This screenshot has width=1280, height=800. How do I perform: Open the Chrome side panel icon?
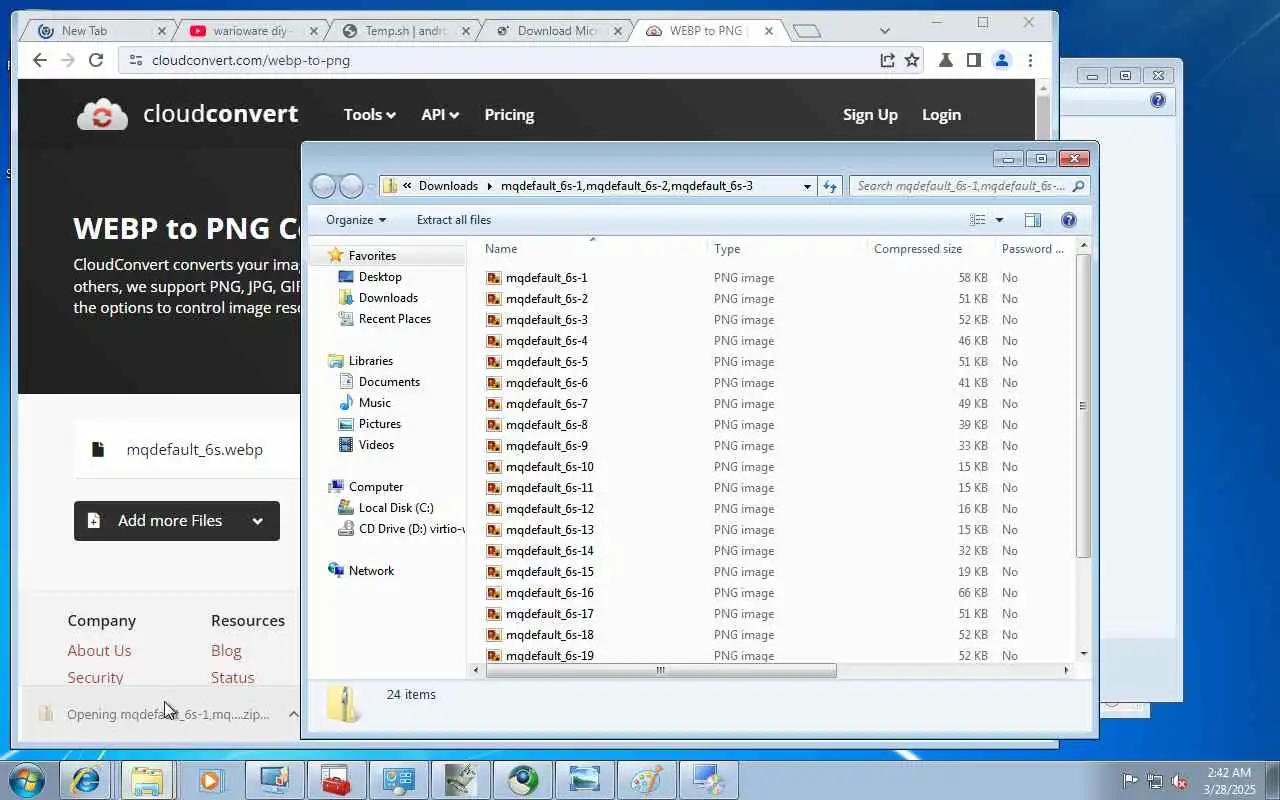click(973, 60)
